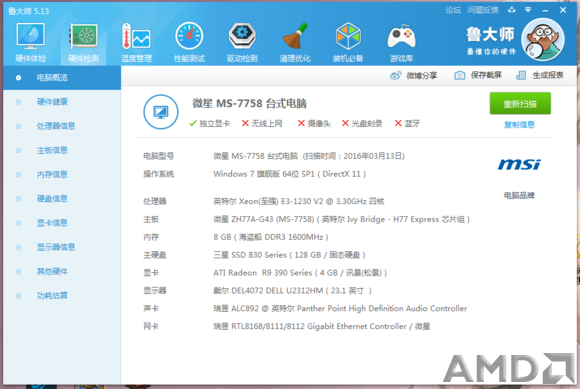Click the 鲁大师 mascot avatar
The width and height of the screenshot is (580, 389).
coord(543,40)
